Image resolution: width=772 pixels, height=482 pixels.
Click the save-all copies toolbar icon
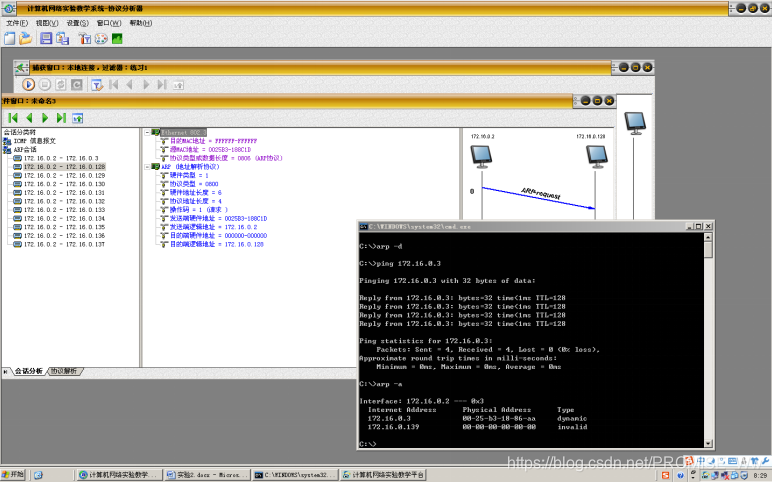[62, 38]
